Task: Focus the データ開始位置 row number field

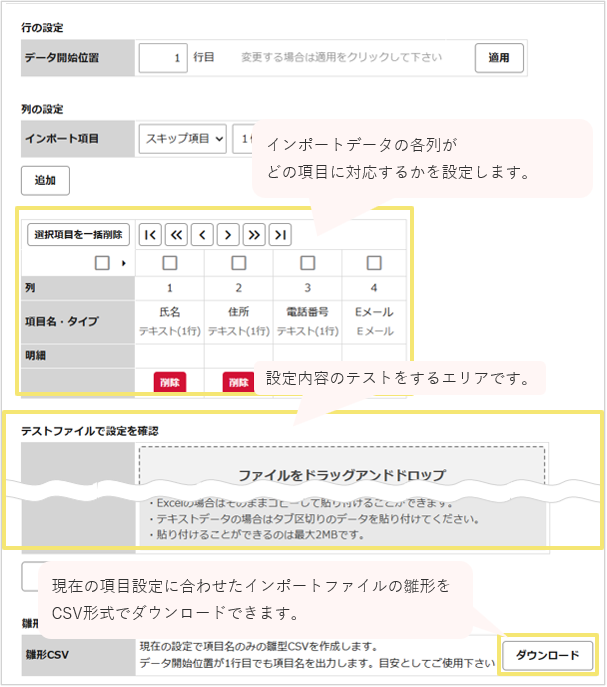Action: tap(163, 58)
